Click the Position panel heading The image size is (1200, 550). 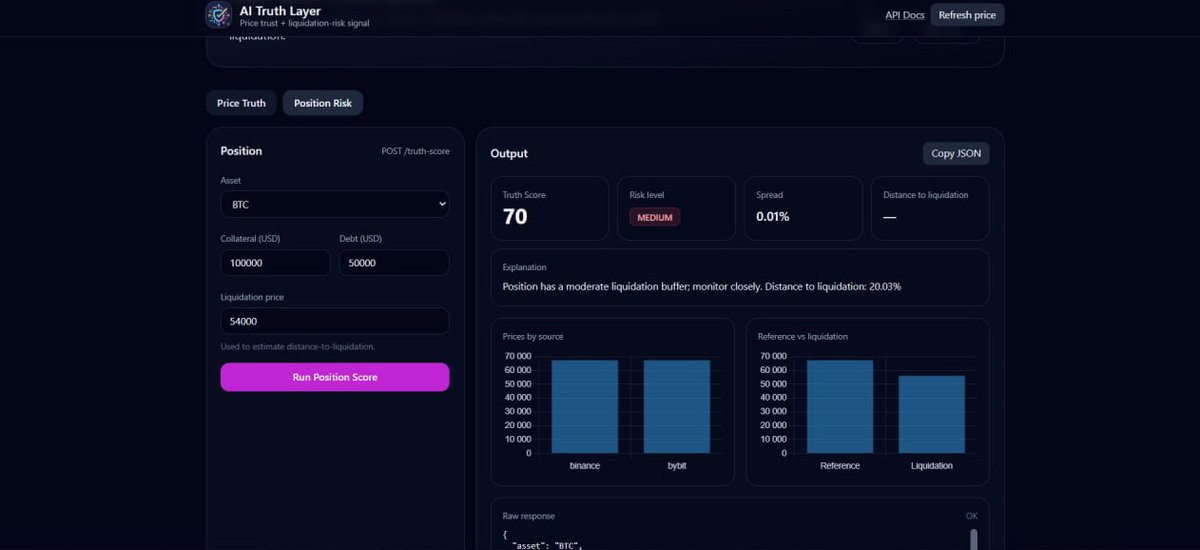pyautogui.click(x=241, y=151)
